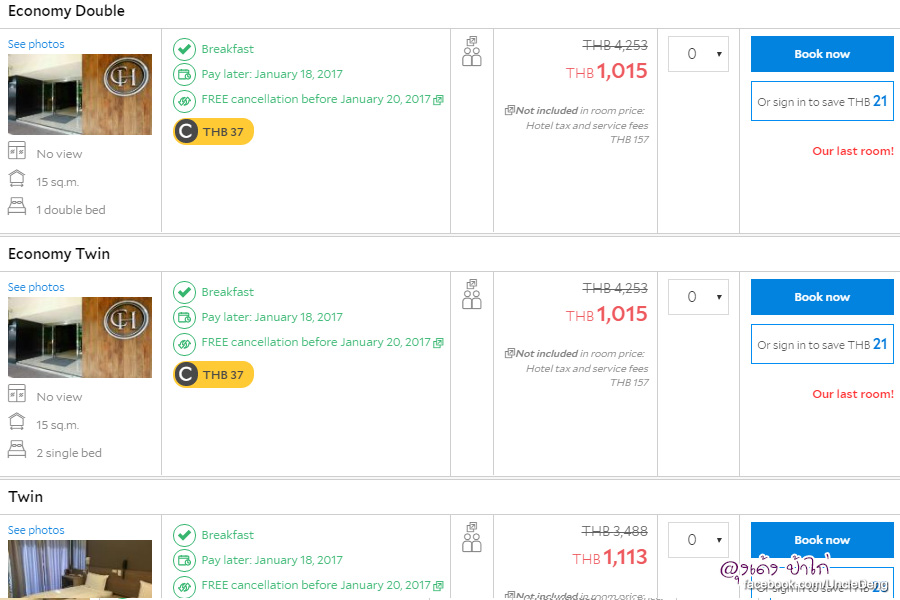Book the Economy Twin room now

tap(822, 297)
